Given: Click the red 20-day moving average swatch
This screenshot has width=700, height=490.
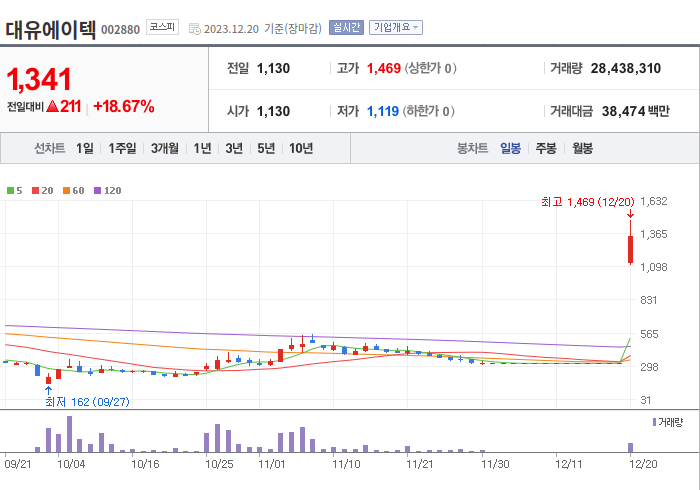Looking at the screenshot, I should [35, 191].
